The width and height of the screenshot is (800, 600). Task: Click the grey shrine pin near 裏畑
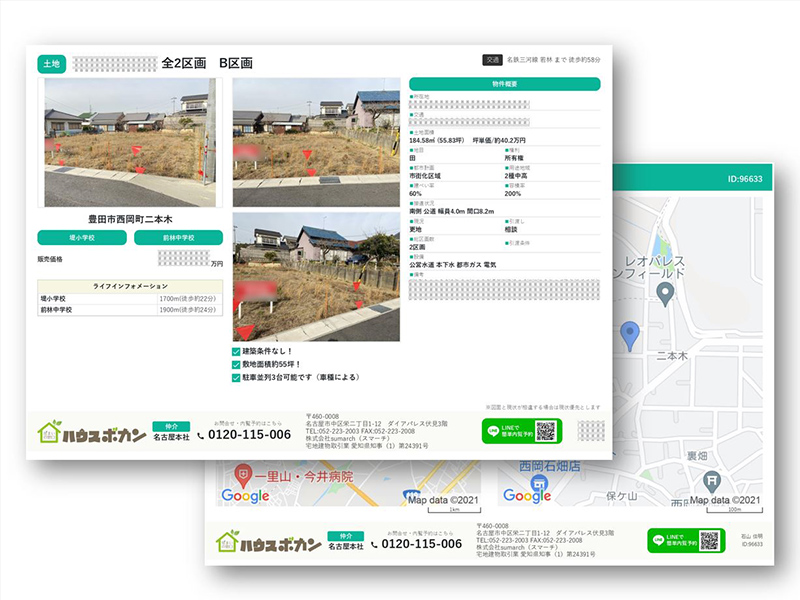pos(712,481)
